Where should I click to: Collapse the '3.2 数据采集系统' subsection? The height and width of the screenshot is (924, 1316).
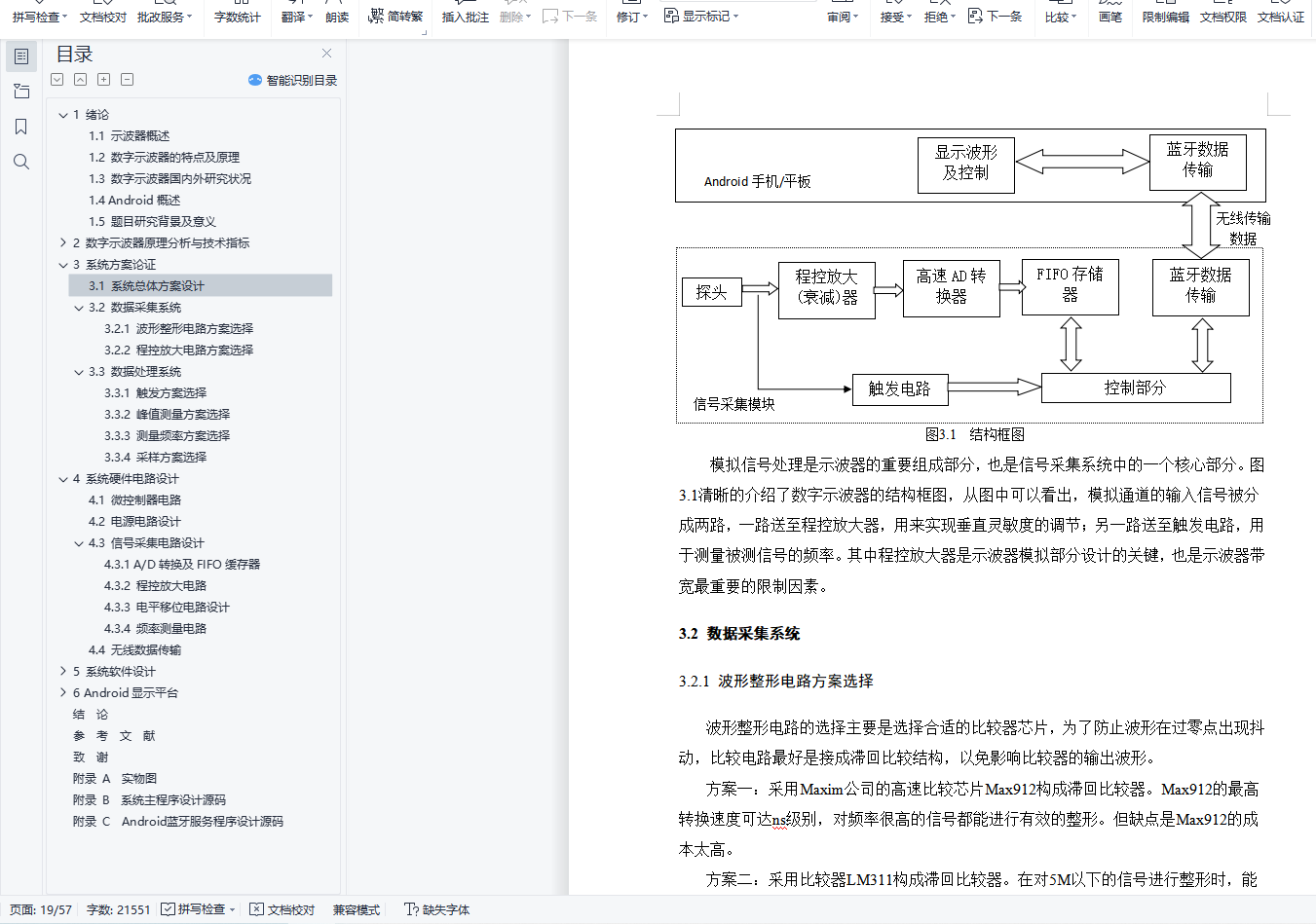[79, 308]
